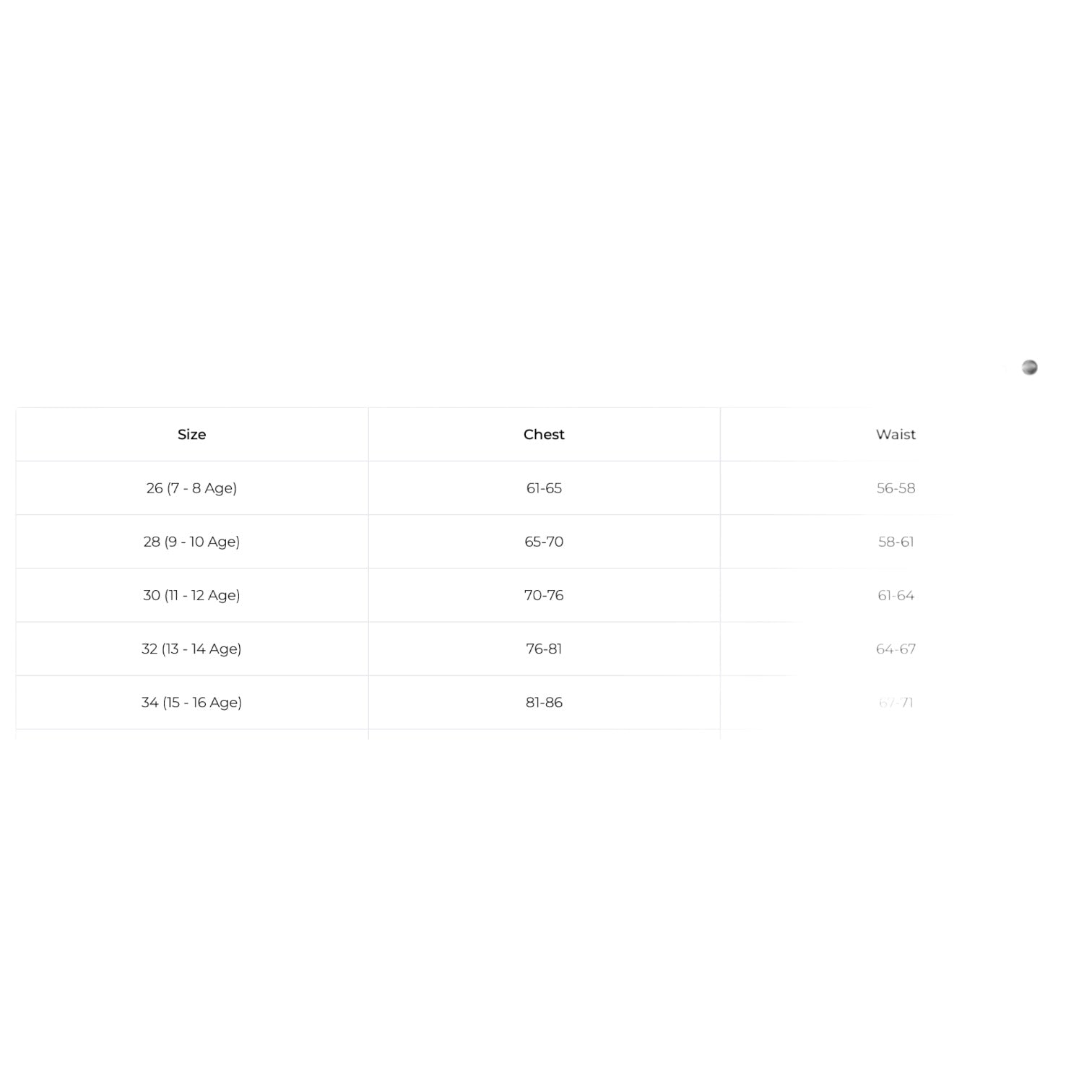Select the Waist column header
The width and height of the screenshot is (1092, 1092).
click(896, 434)
